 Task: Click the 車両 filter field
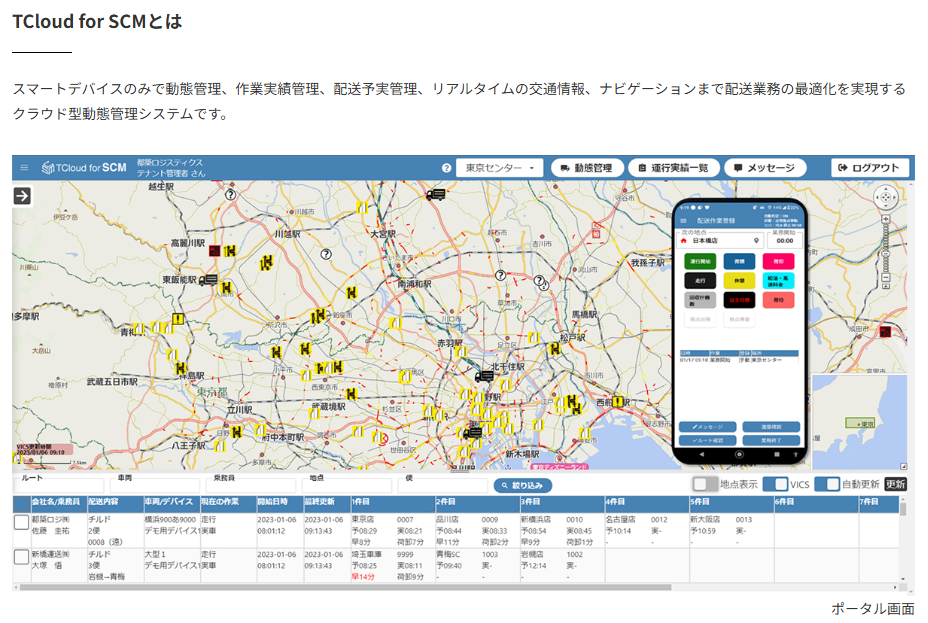tap(155, 487)
